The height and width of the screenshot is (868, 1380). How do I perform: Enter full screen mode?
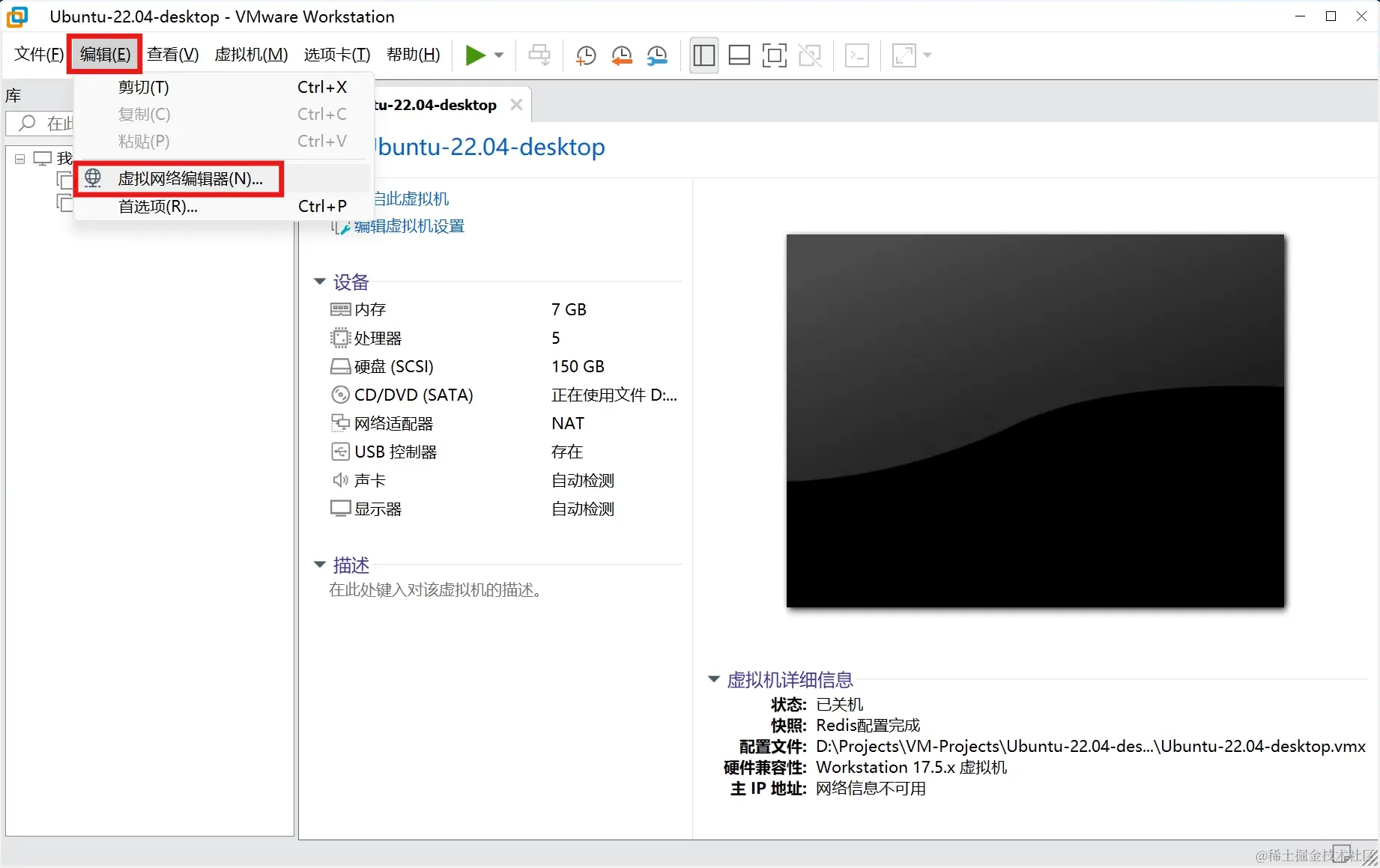775,55
